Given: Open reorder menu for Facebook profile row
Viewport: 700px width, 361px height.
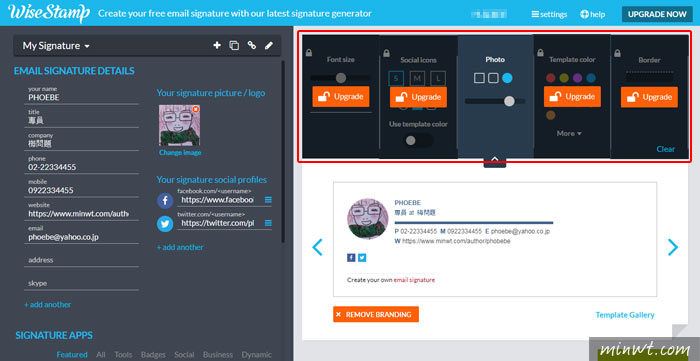Looking at the screenshot, I should (x=268, y=199).
